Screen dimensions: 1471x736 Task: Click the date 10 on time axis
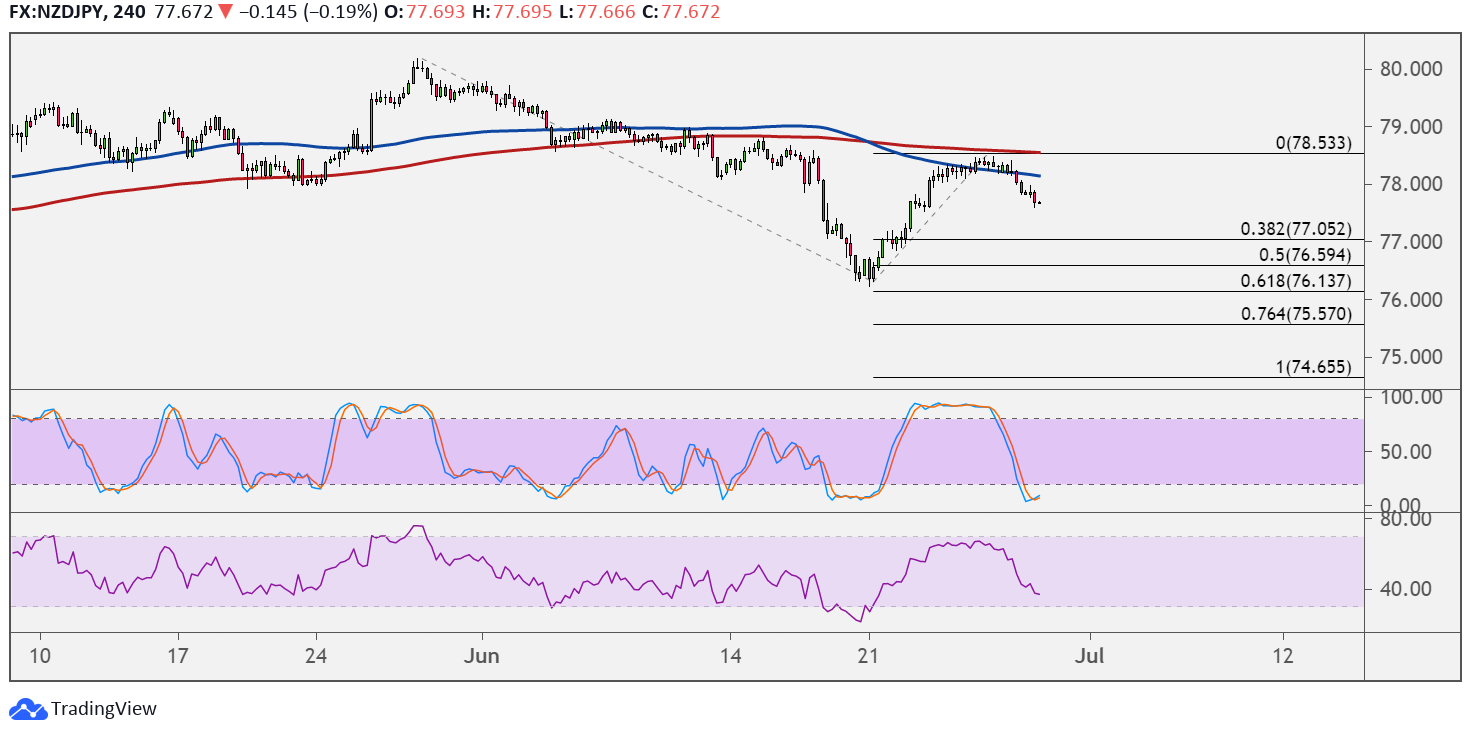(x=41, y=656)
